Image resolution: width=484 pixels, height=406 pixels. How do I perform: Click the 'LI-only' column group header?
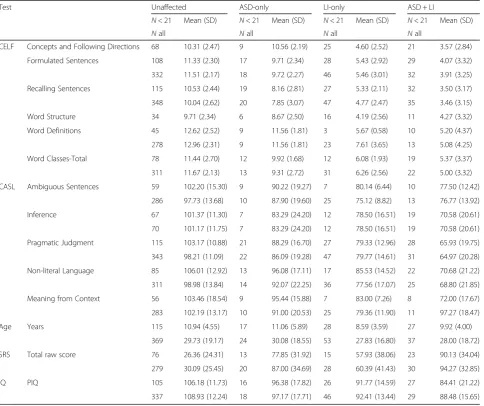(334, 7)
